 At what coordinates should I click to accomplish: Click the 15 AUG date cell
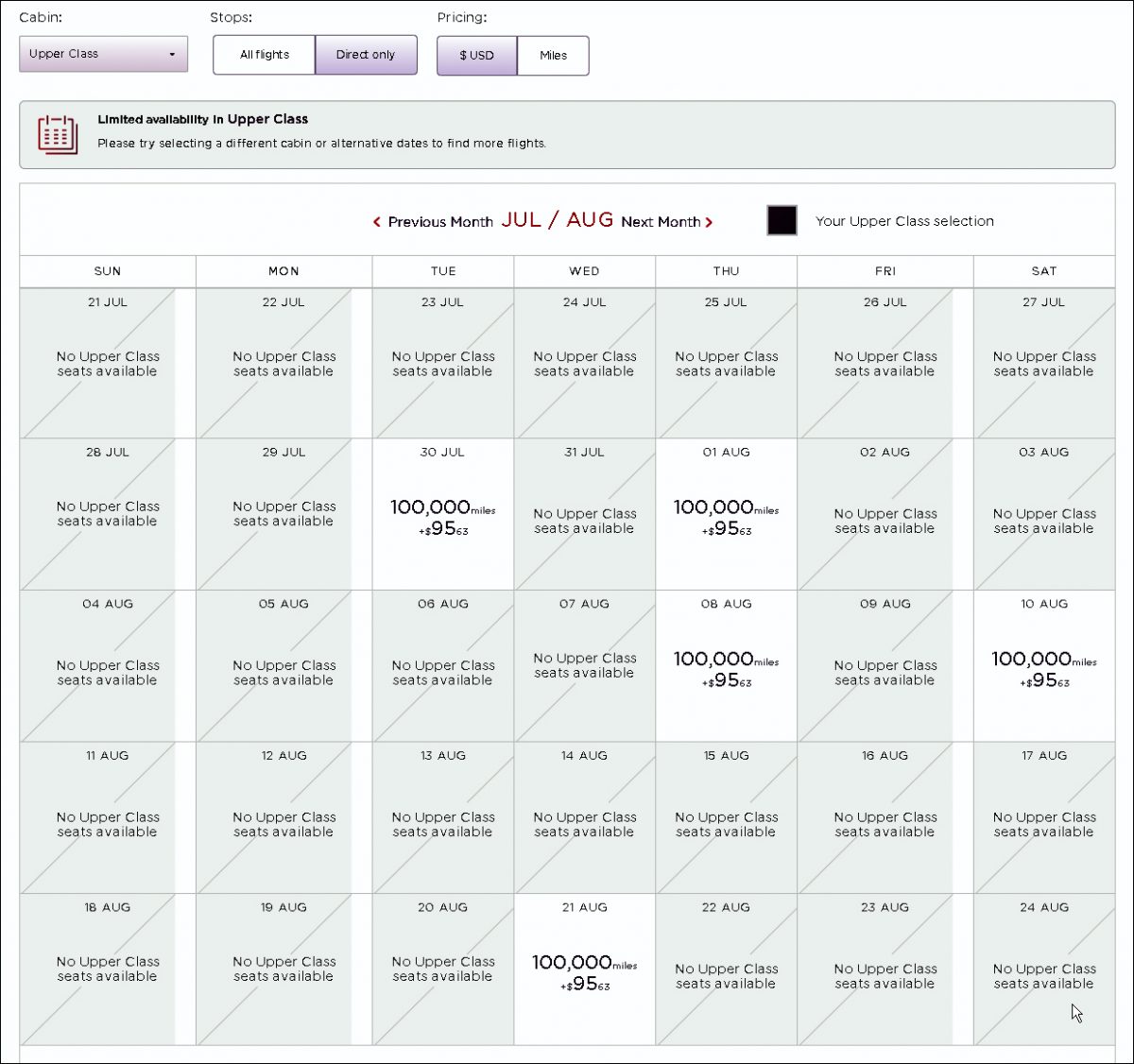726,818
